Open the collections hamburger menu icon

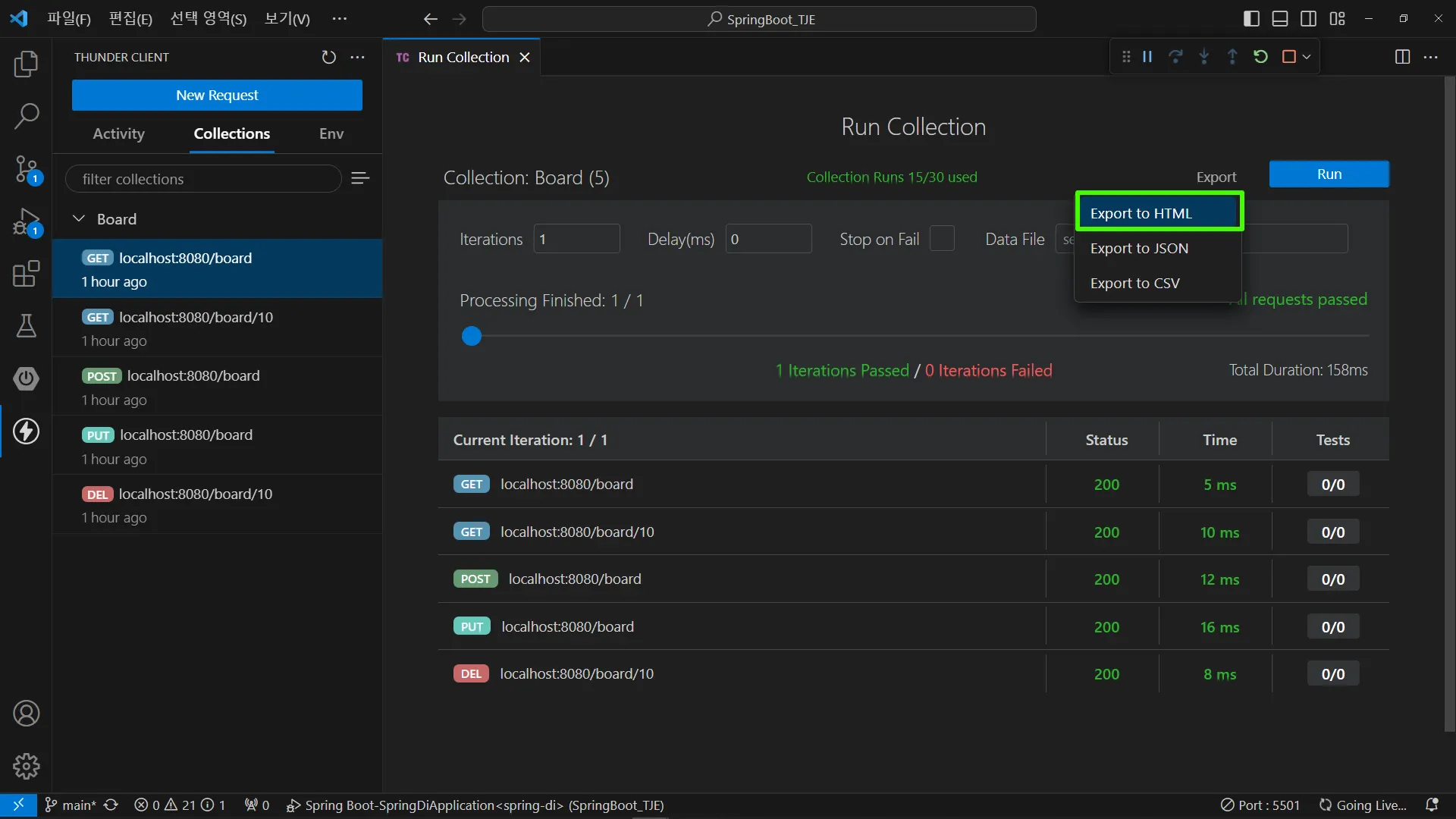(360, 178)
